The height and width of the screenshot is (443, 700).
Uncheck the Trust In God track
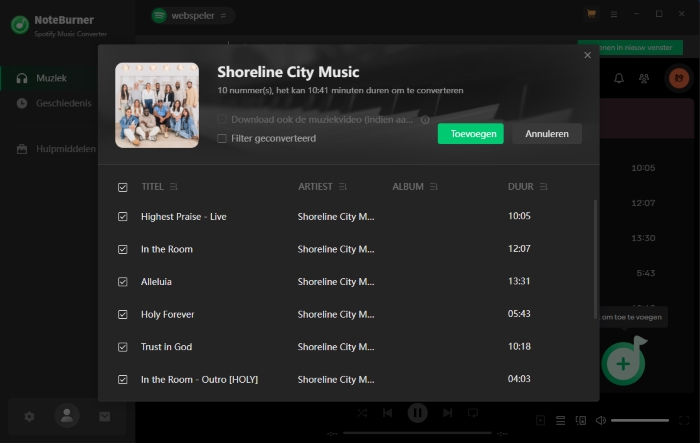coord(122,347)
